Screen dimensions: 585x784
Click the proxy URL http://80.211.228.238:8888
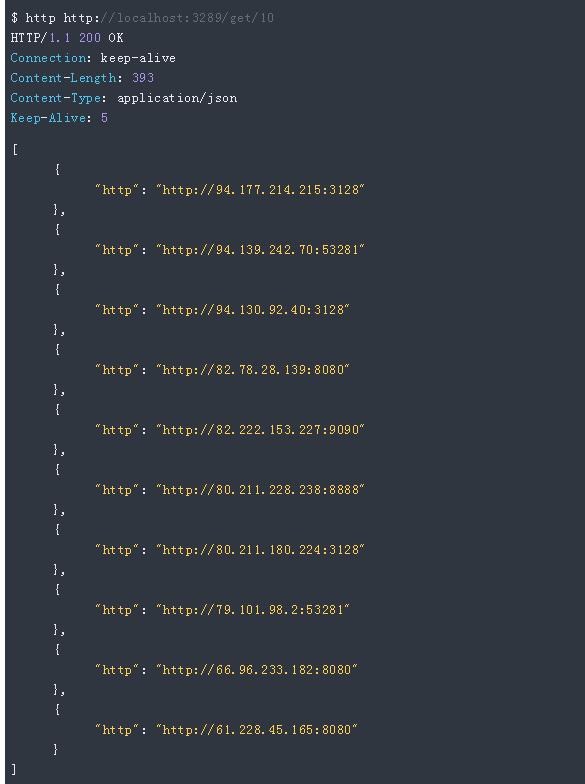click(260, 490)
